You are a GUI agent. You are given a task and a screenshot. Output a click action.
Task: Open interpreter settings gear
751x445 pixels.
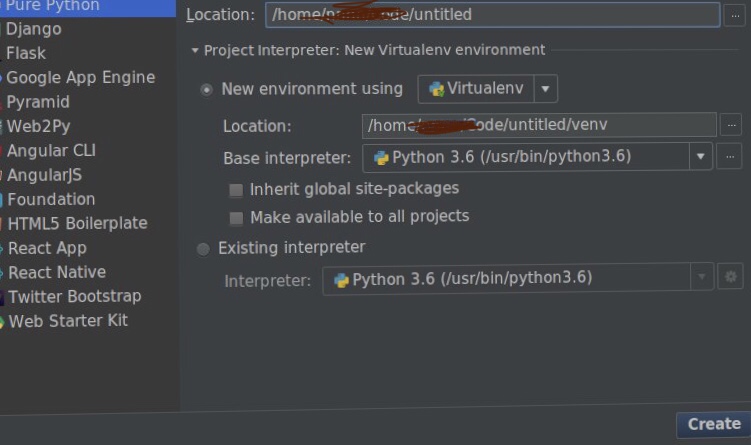pos(730,277)
